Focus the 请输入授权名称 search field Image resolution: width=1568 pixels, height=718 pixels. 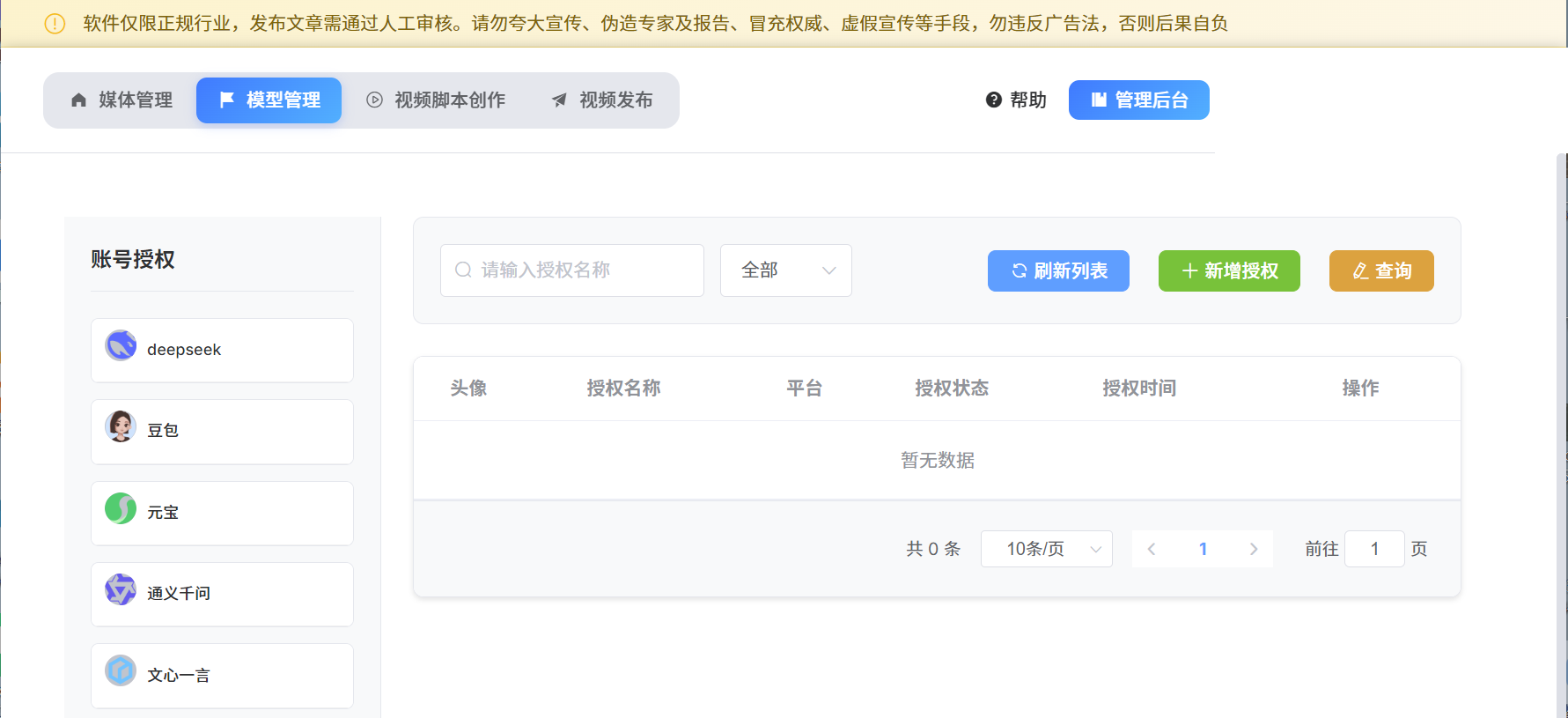pyautogui.click(x=572, y=270)
